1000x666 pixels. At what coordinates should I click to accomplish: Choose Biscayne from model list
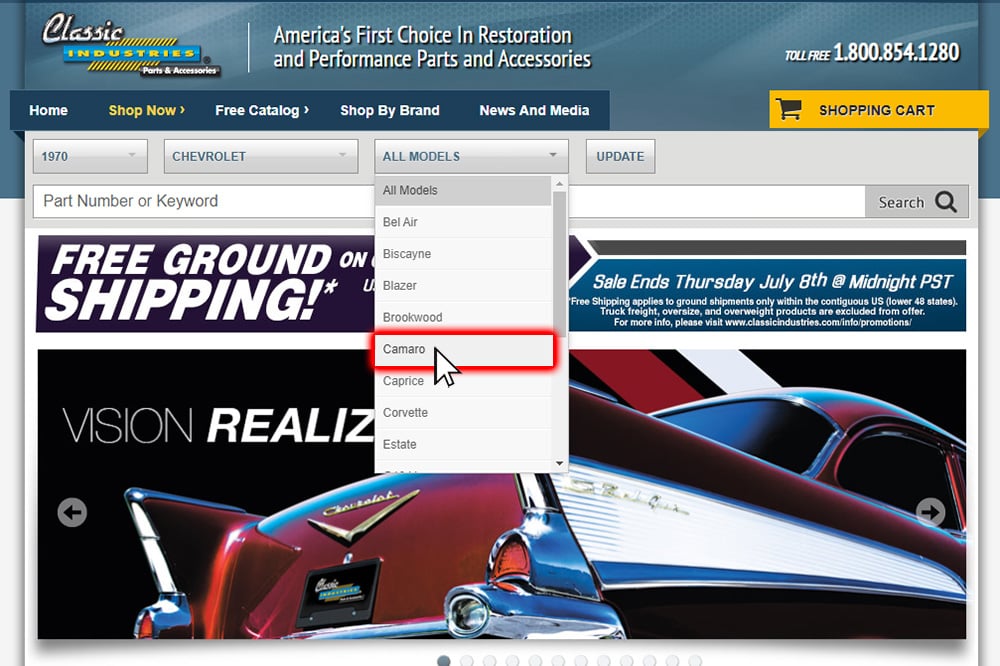(x=463, y=254)
